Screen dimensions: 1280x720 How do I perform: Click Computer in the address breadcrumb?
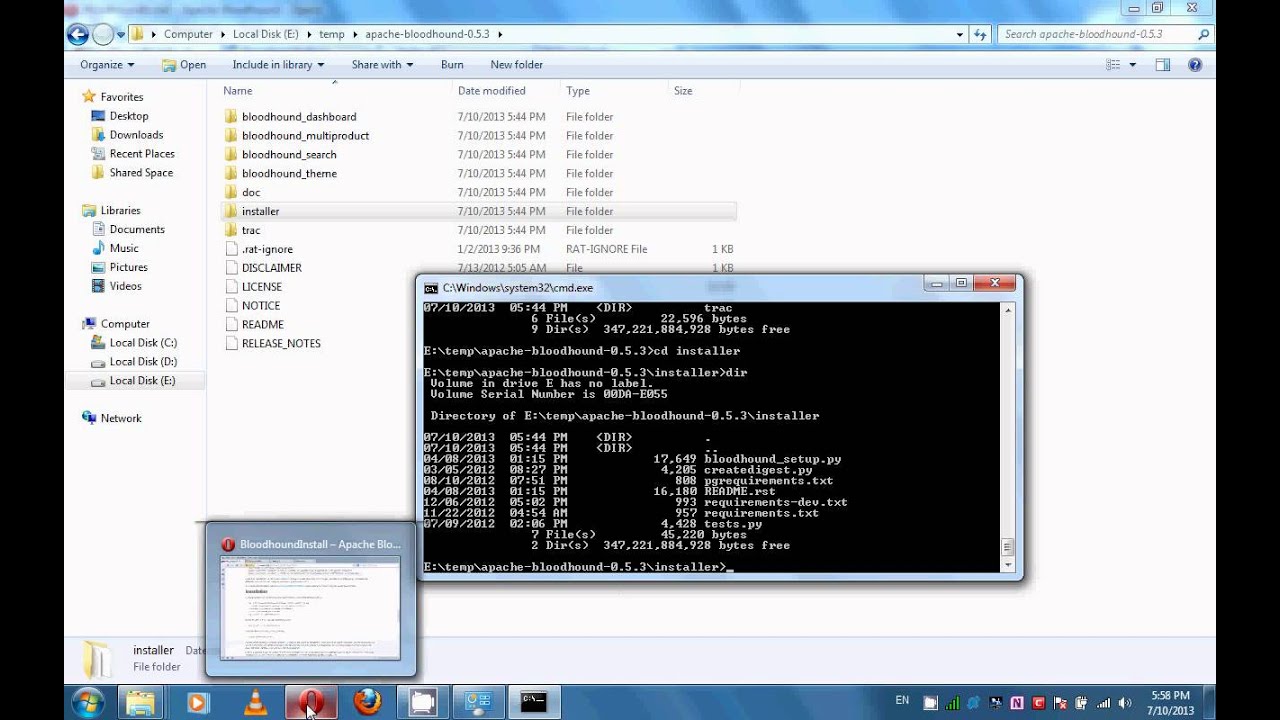click(x=188, y=34)
